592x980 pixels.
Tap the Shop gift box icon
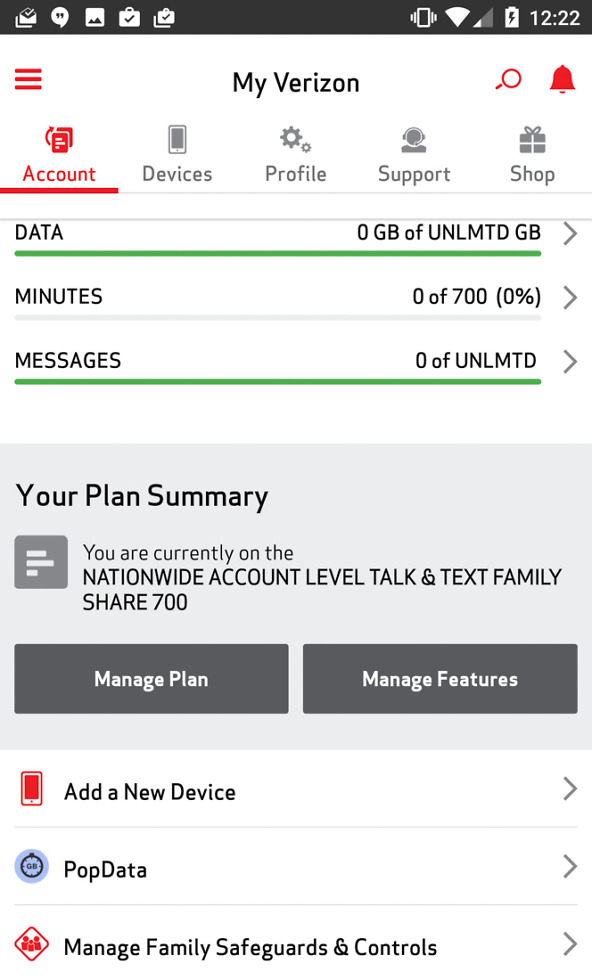coord(531,139)
